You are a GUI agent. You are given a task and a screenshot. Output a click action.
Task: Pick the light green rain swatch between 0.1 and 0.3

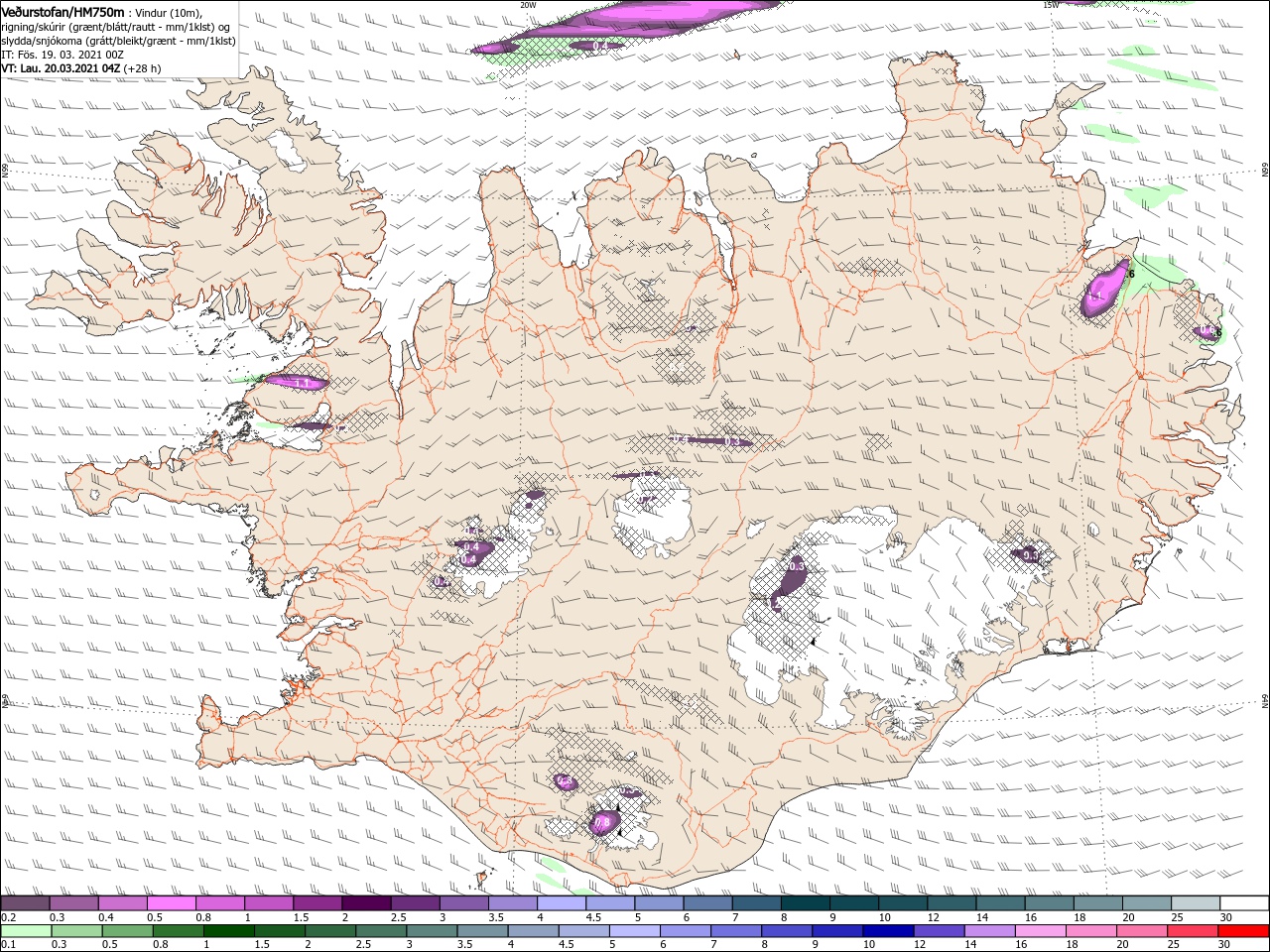pyautogui.click(x=26, y=931)
